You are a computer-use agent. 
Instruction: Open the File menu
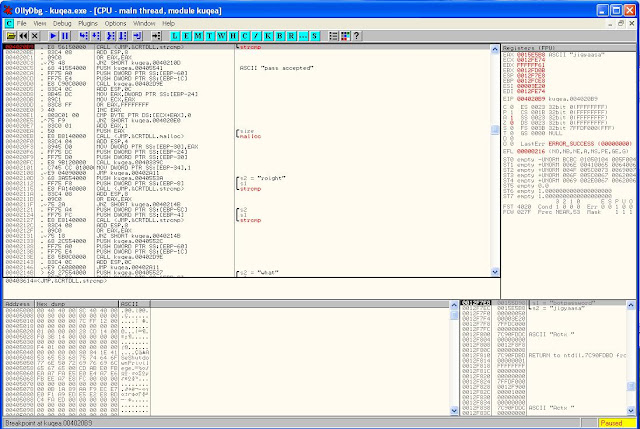22,24
